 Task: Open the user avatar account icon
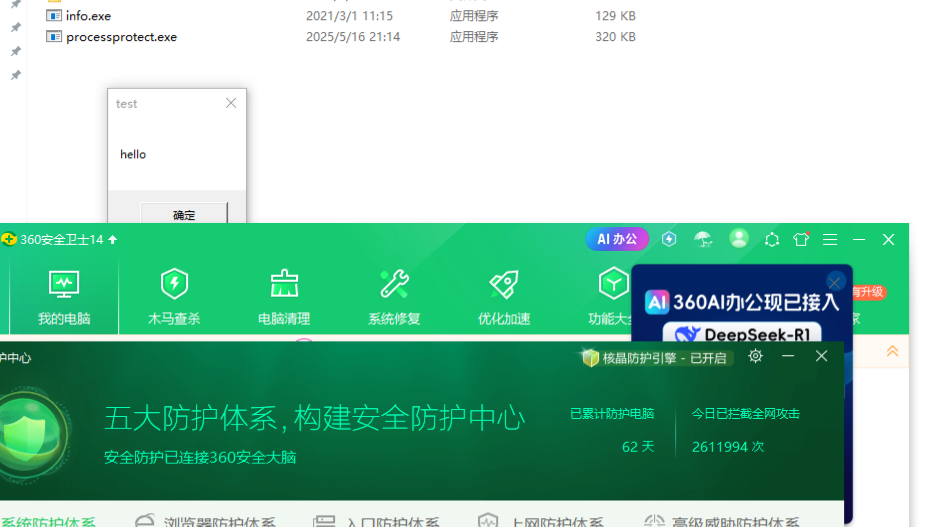(x=739, y=239)
